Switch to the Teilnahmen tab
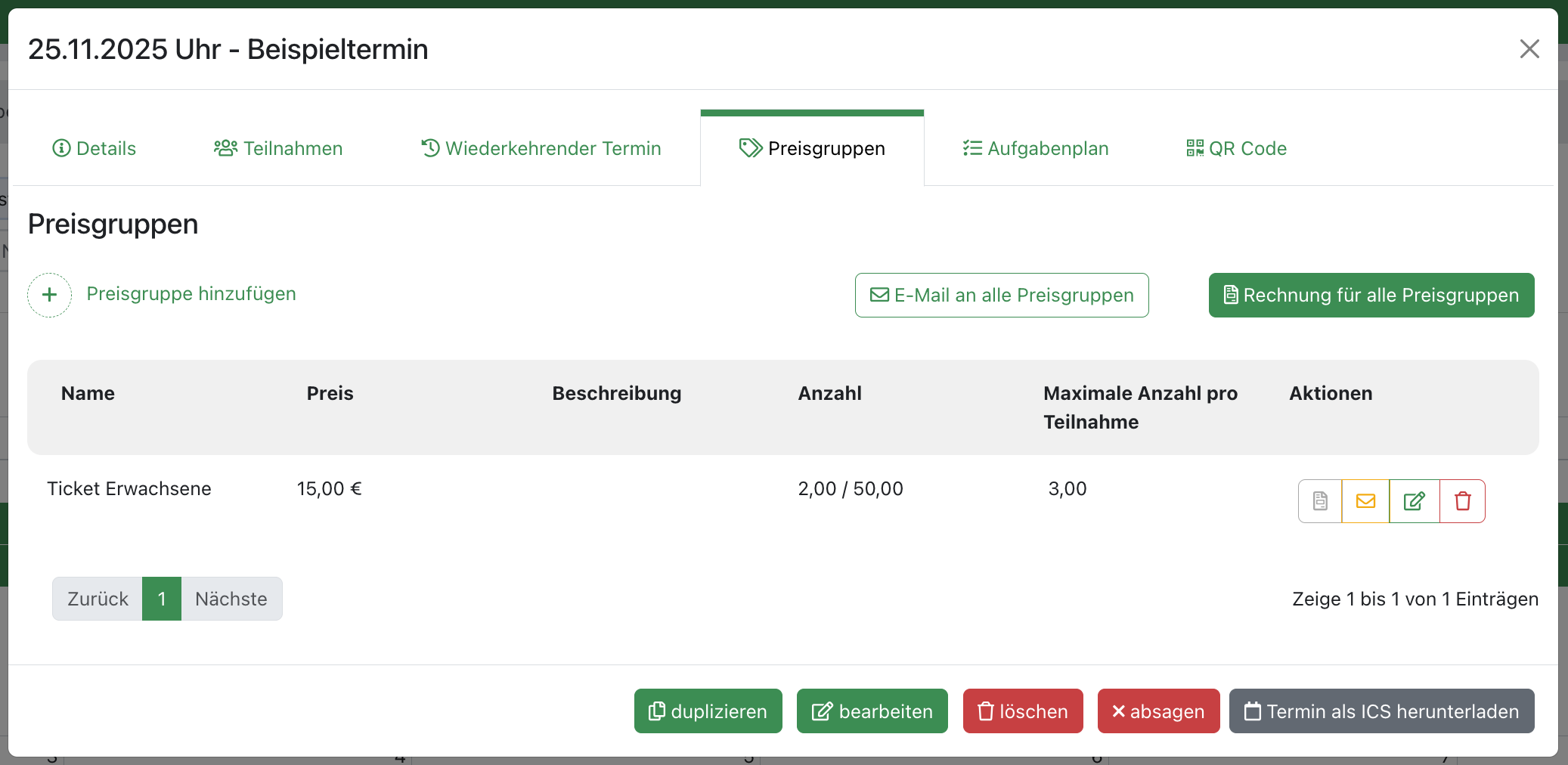Screen dimensions: 1568x765 [278, 148]
